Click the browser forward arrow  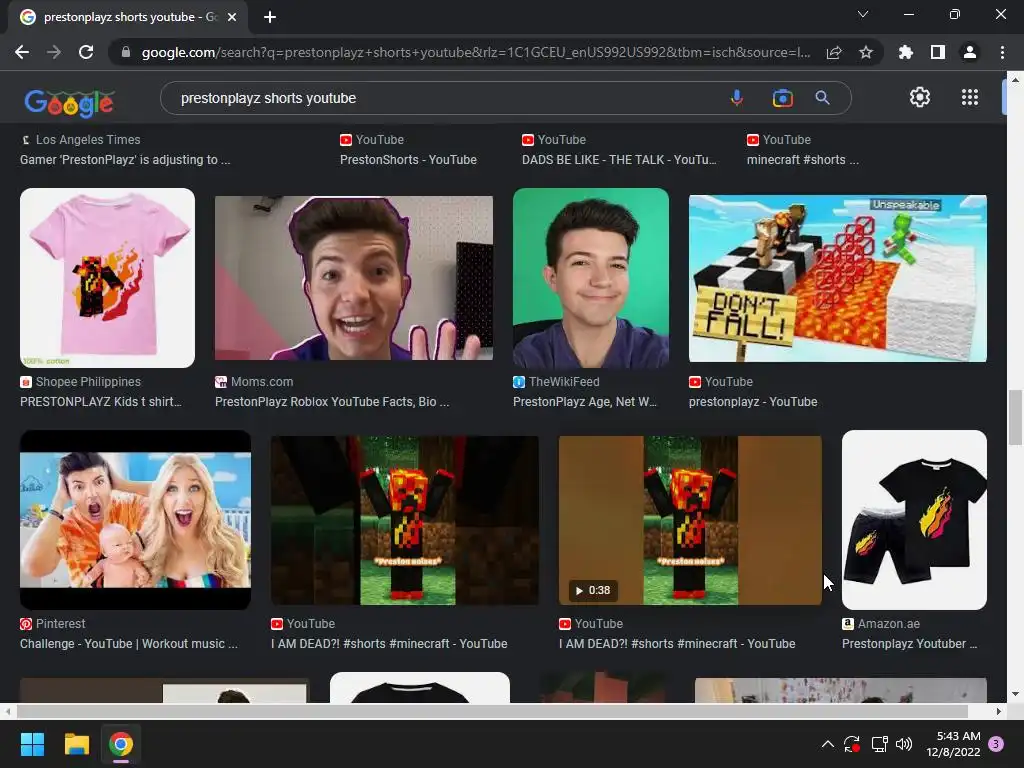[x=54, y=52]
